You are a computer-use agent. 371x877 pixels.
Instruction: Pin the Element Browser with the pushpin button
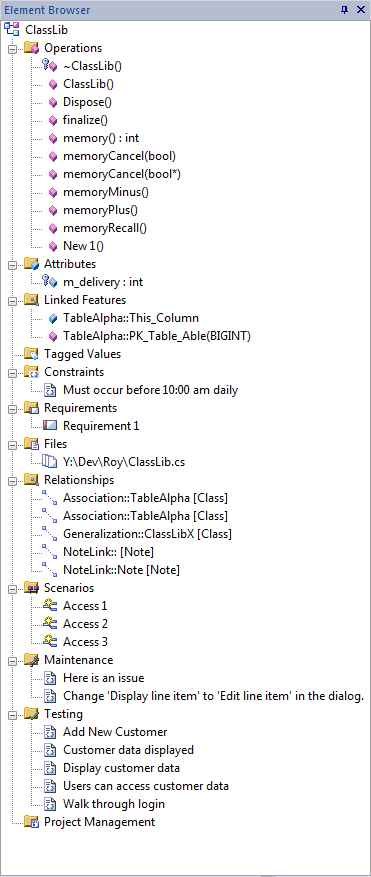pos(345,10)
